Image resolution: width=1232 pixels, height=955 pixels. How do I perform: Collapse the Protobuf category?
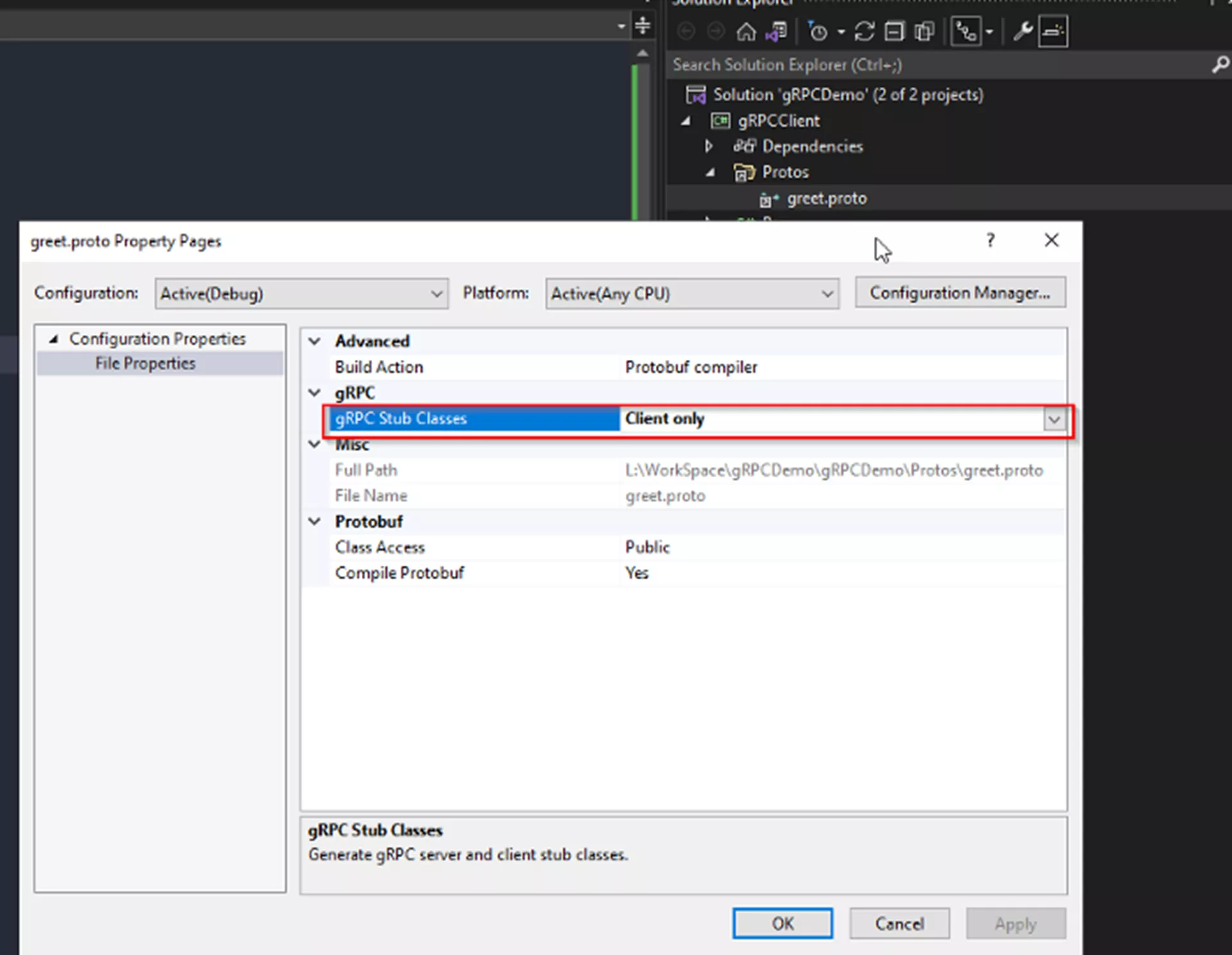pos(314,521)
